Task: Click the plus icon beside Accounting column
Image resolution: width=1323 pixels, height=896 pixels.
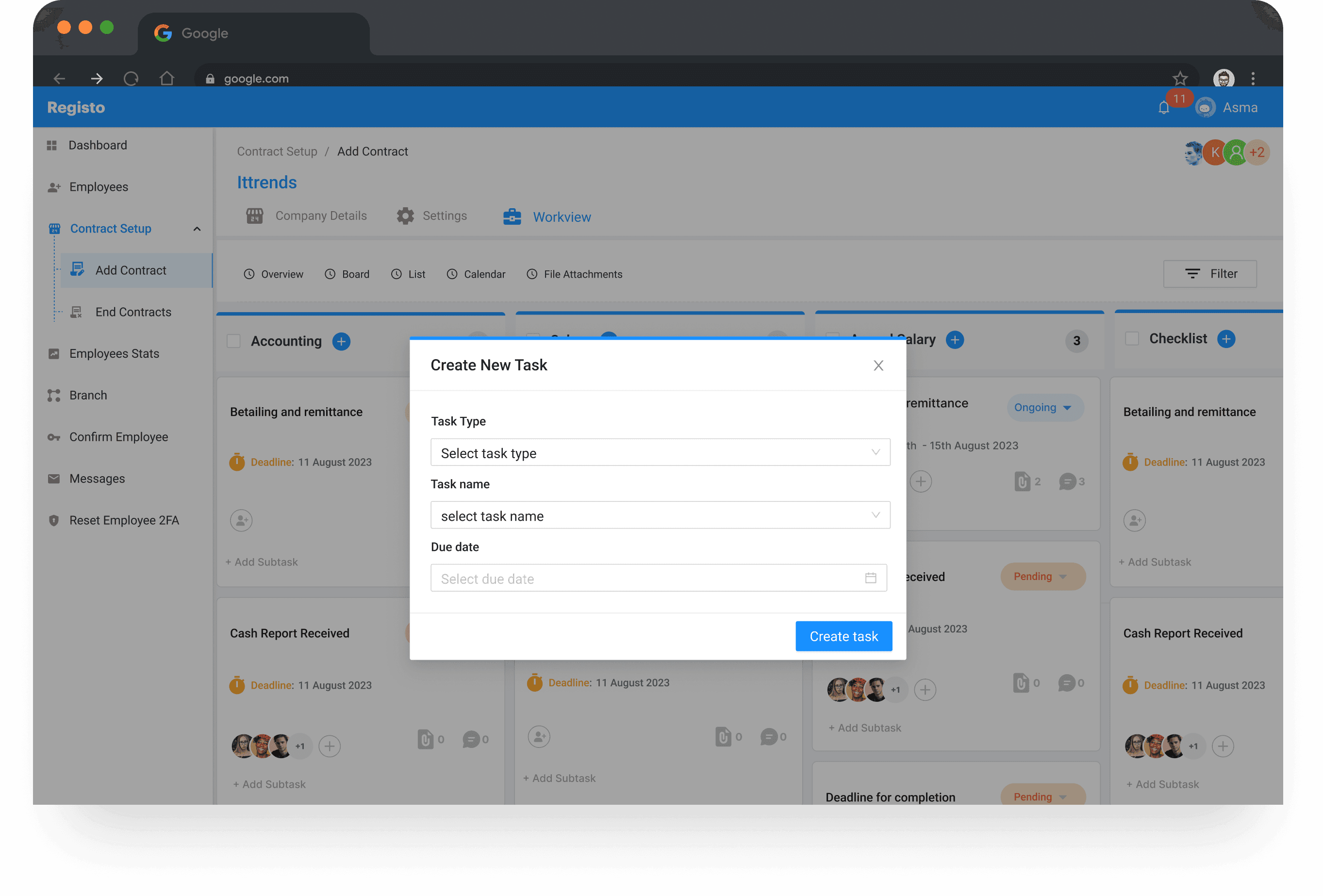Action: point(341,342)
